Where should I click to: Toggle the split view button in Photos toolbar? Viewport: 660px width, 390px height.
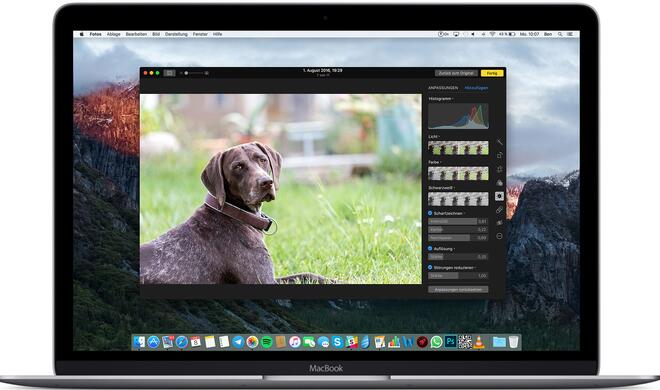(x=170, y=73)
